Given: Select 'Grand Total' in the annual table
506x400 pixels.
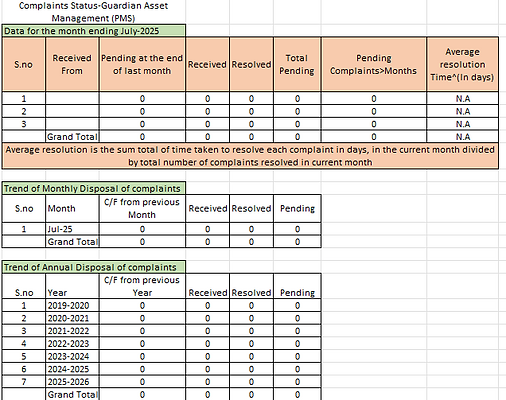Looking at the screenshot, I should pos(72,394).
